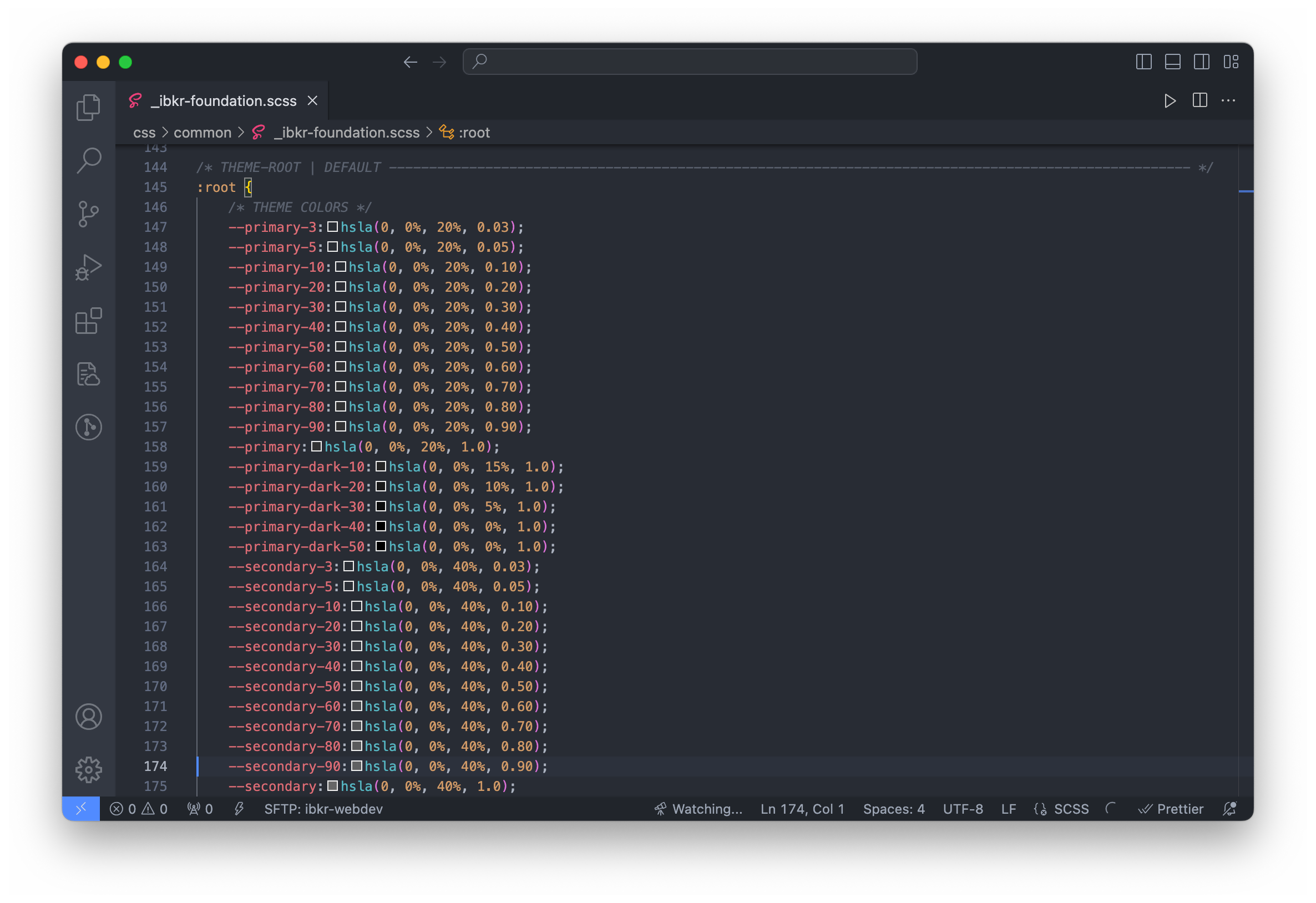
Task: Click the Watching... Sass status item
Action: pyautogui.click(x=698, y=809)
